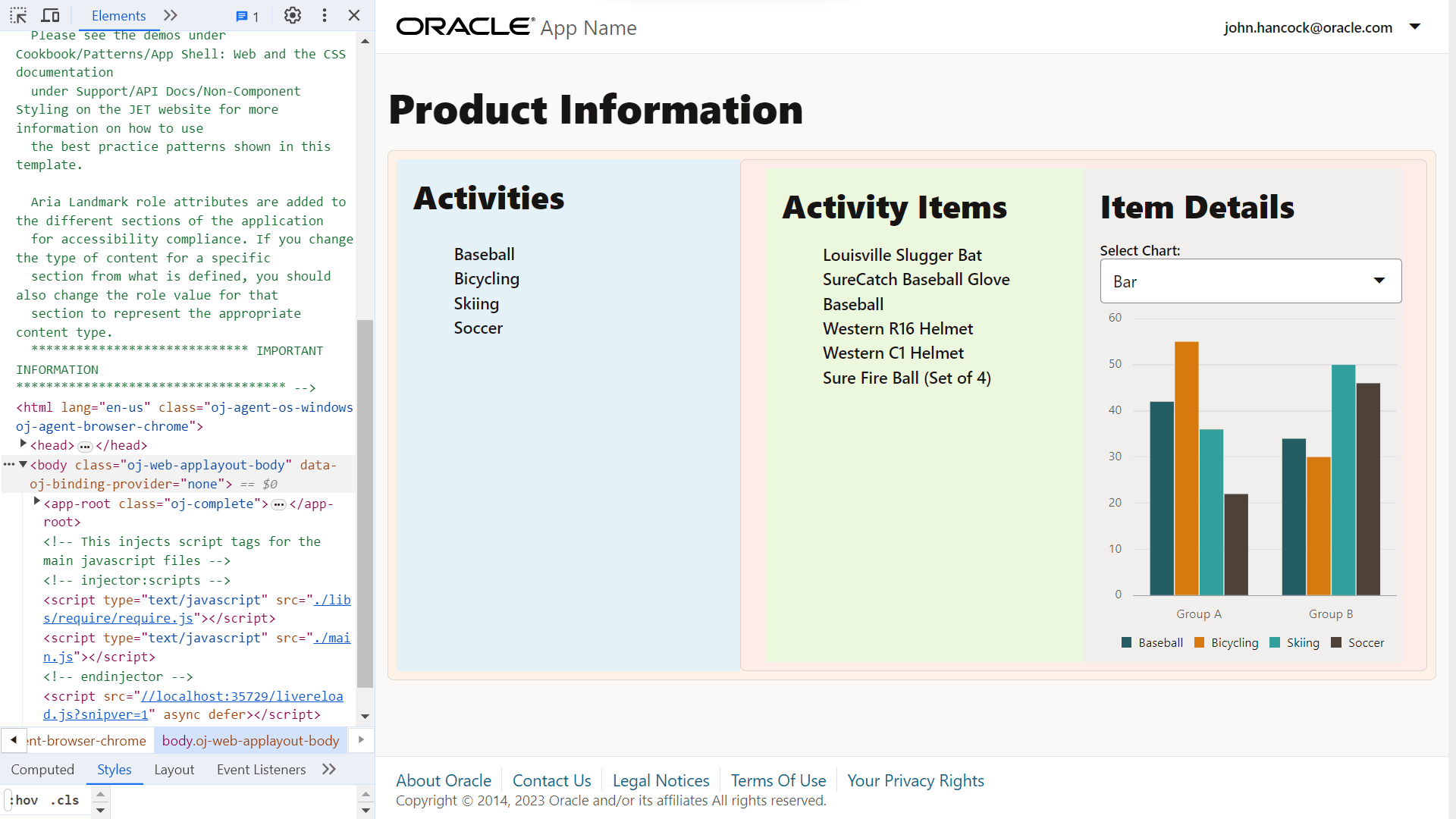Open the Contact Us footer link
This screenshot has height=819, width=1456.
point(551,780)
